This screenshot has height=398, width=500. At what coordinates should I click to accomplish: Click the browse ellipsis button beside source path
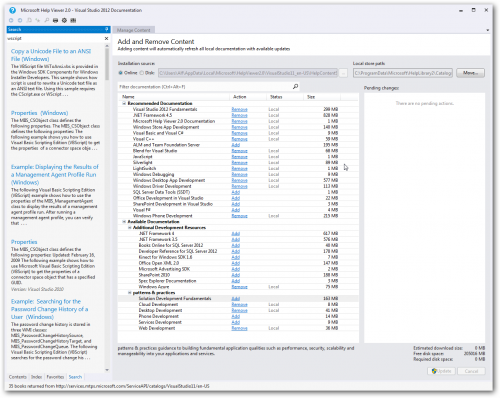(343, 73)
